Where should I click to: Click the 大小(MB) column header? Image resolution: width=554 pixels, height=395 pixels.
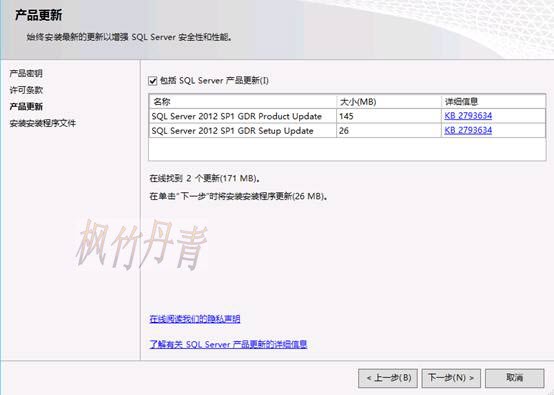389,102
